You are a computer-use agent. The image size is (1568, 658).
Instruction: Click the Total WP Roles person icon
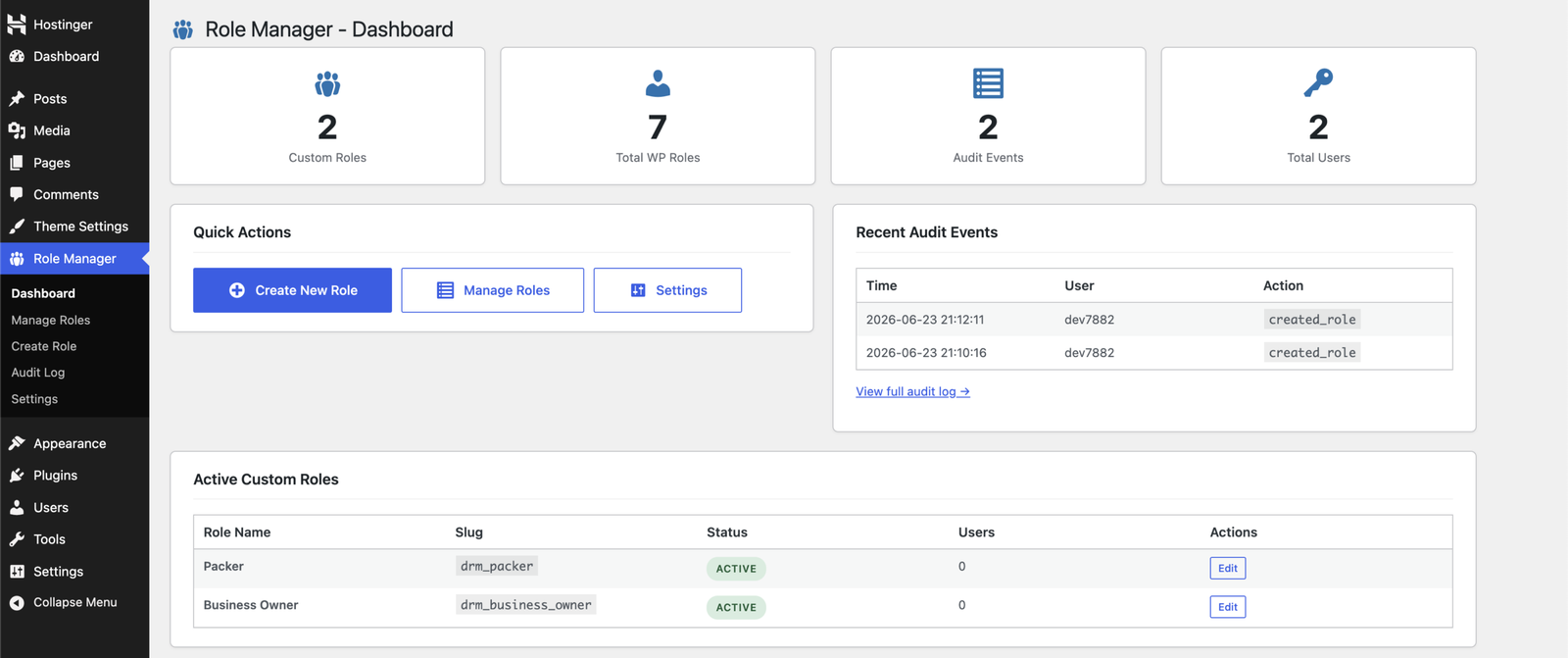(x=658, y=83)
